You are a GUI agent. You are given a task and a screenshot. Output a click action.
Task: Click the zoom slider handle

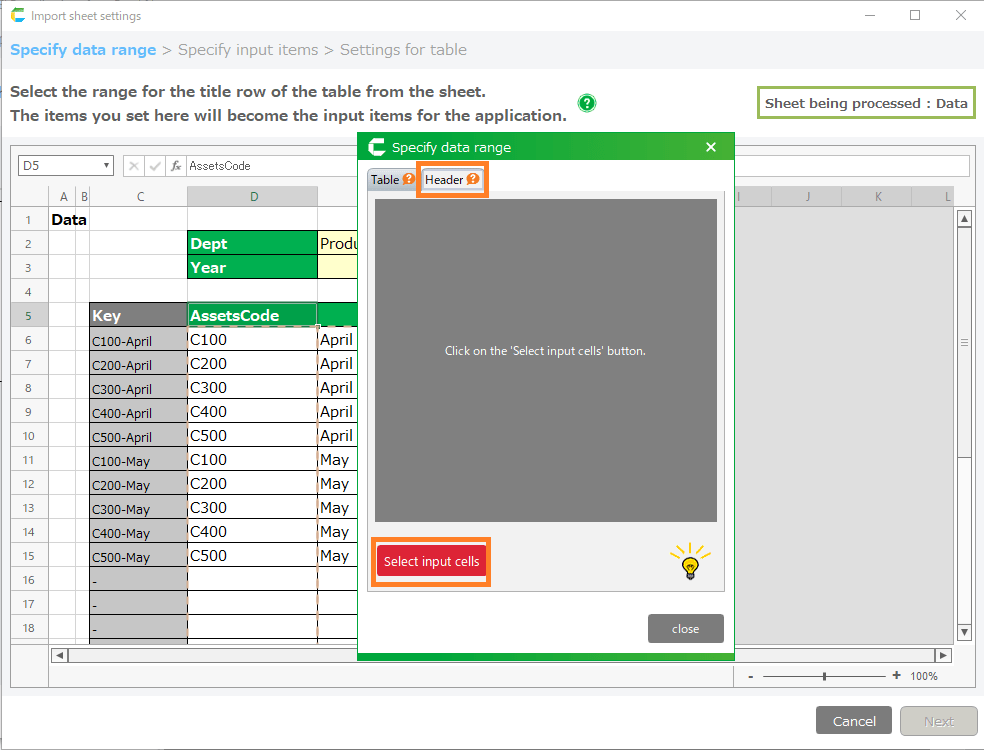(x=824, y=676)
